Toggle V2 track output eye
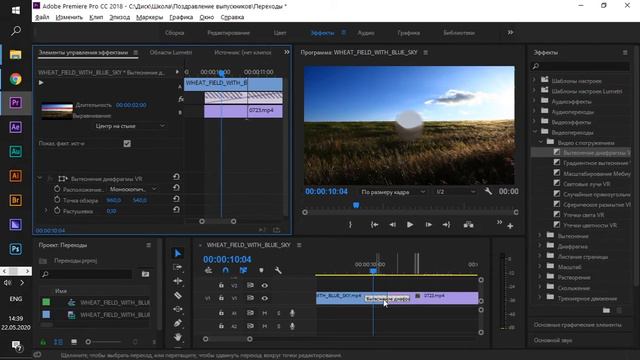 click(264, 285)
